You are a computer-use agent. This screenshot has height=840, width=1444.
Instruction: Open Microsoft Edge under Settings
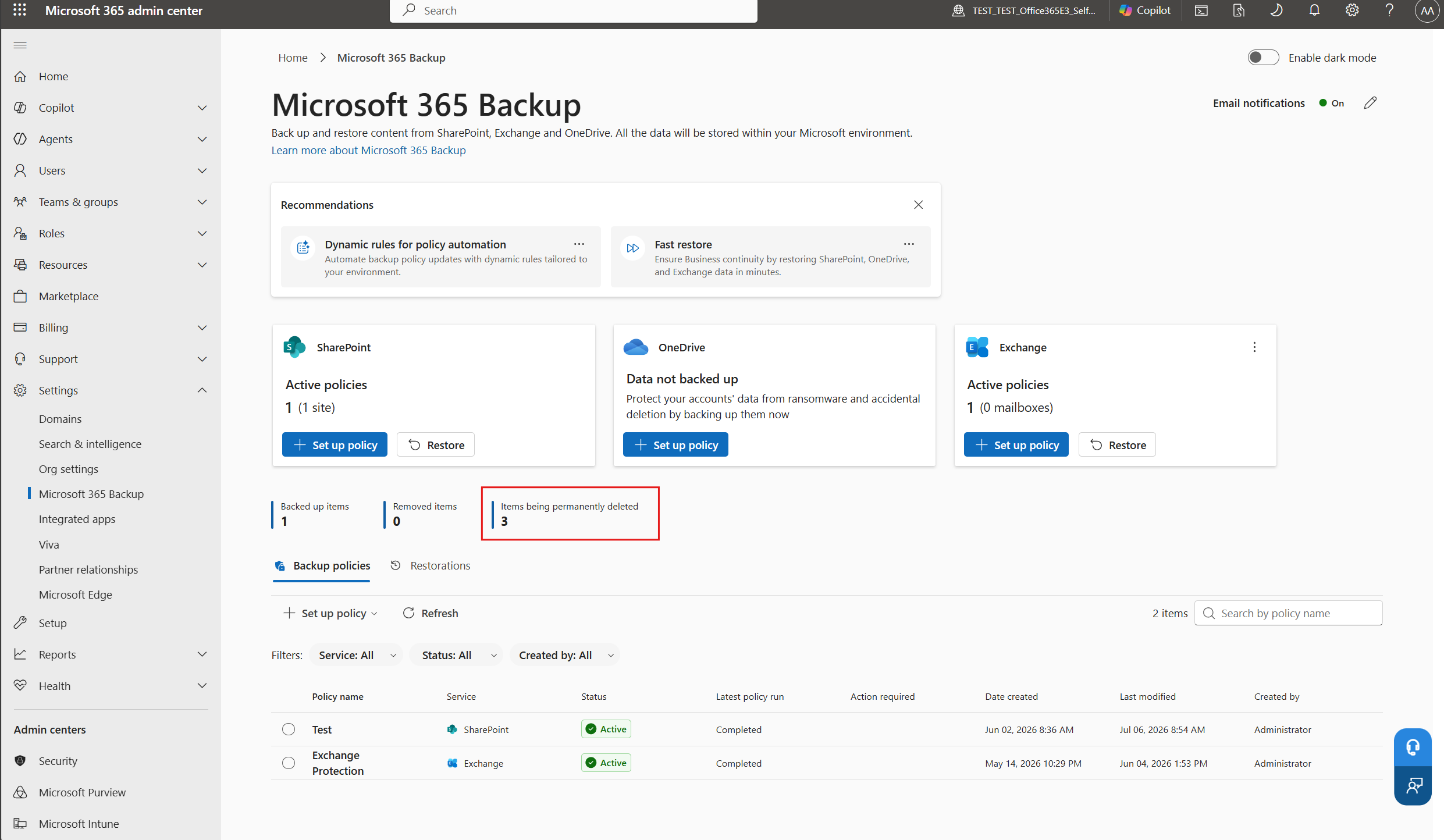(76, 595)
